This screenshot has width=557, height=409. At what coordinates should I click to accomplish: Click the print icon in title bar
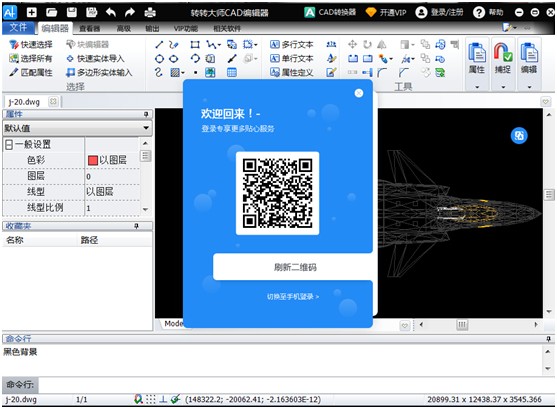[x=150, y=13]
